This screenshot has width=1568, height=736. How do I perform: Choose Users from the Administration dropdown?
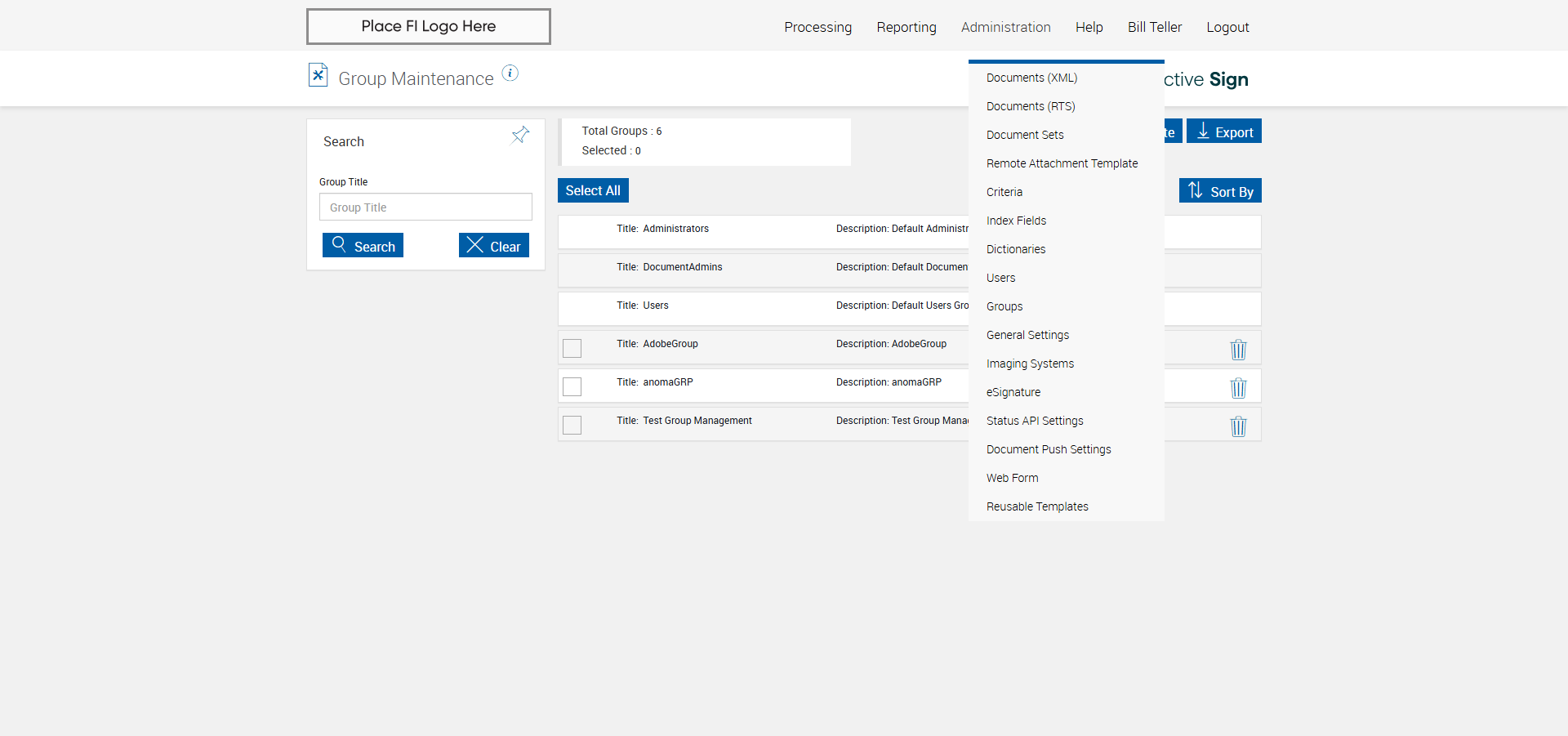[x=1000, y=278]
